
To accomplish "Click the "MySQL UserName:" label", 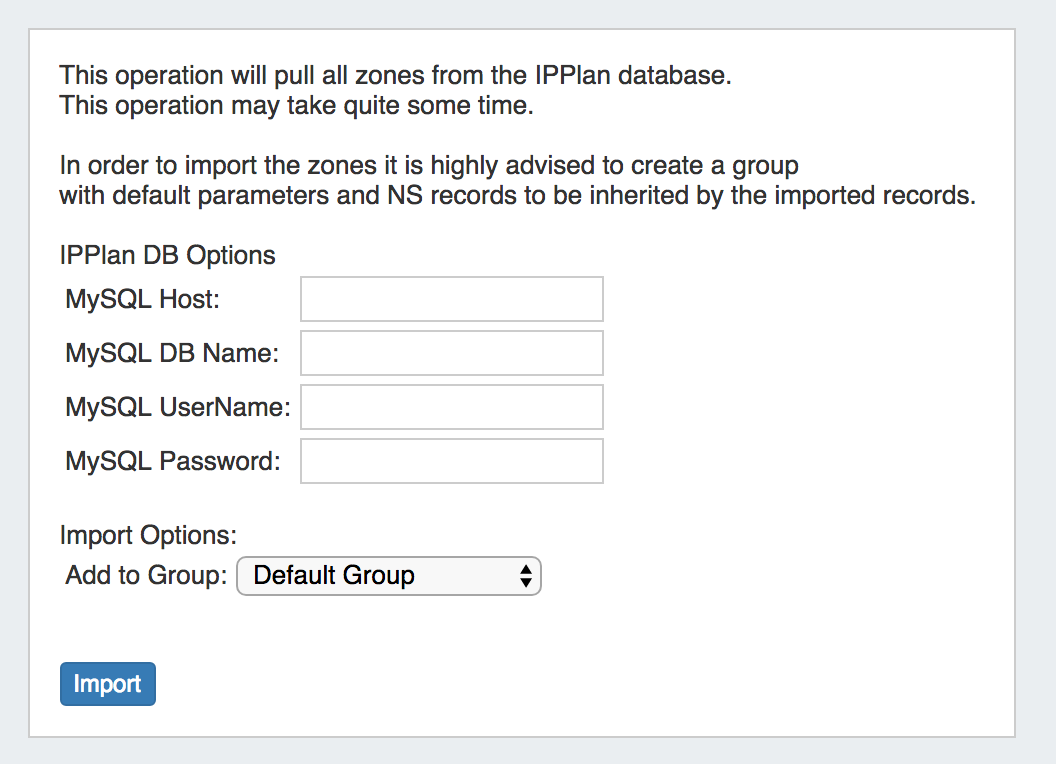I will (x=177, y=407).
